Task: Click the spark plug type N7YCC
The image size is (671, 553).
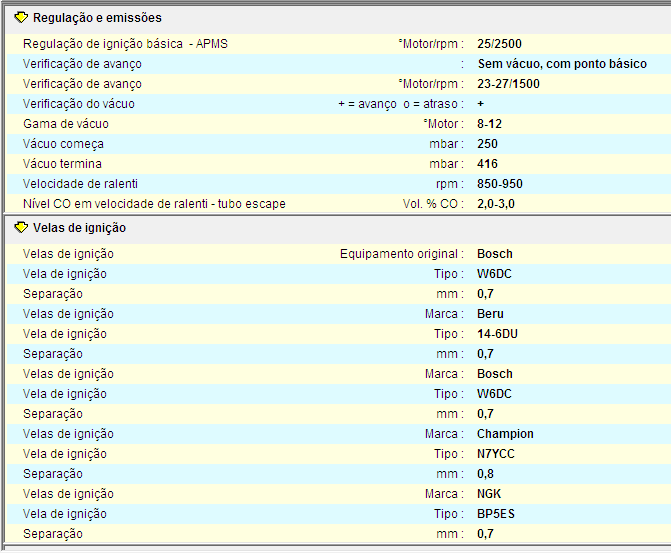Action: tap(496, 454)
